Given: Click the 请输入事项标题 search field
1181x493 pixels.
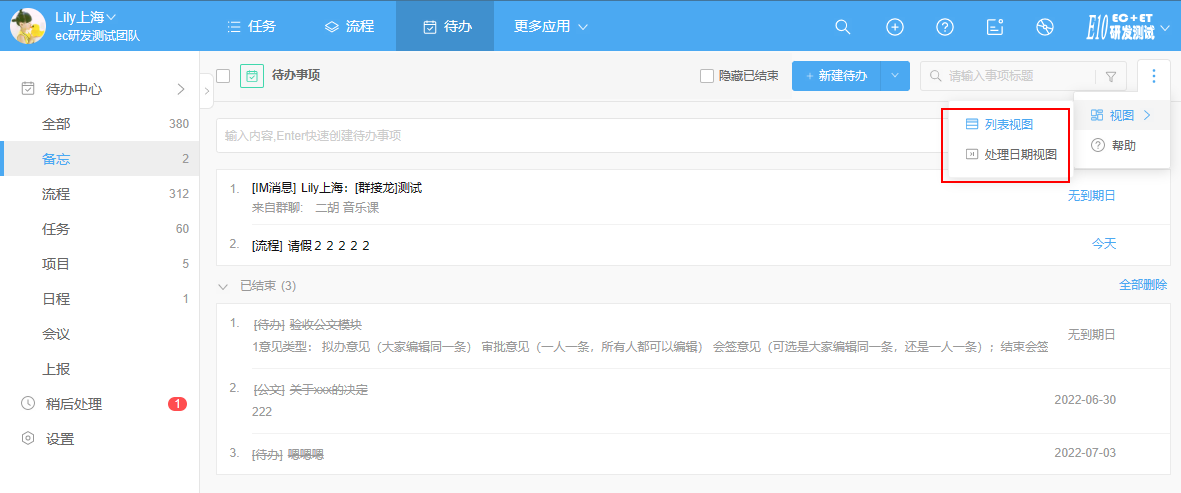Looking at the screenshot, I should pyautogui.click(x=1015, y=76).
